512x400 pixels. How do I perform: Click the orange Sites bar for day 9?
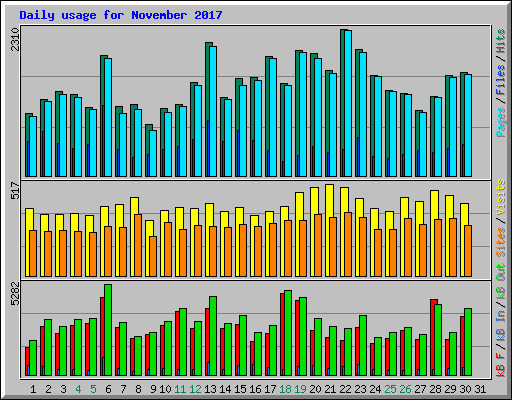pyautogui.click(x=153, y=256)
